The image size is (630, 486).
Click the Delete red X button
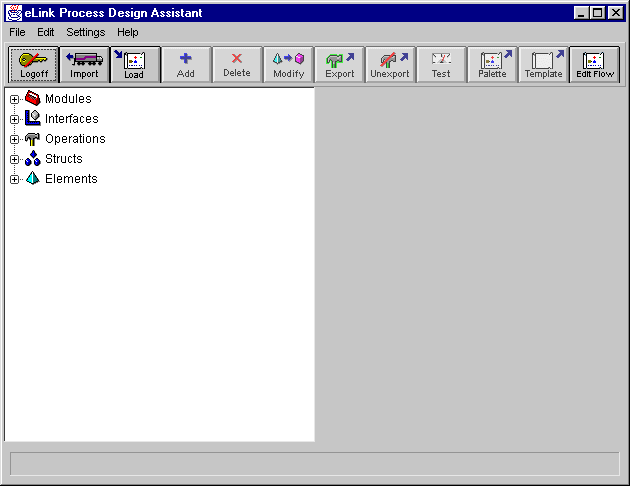coord(237,65)
